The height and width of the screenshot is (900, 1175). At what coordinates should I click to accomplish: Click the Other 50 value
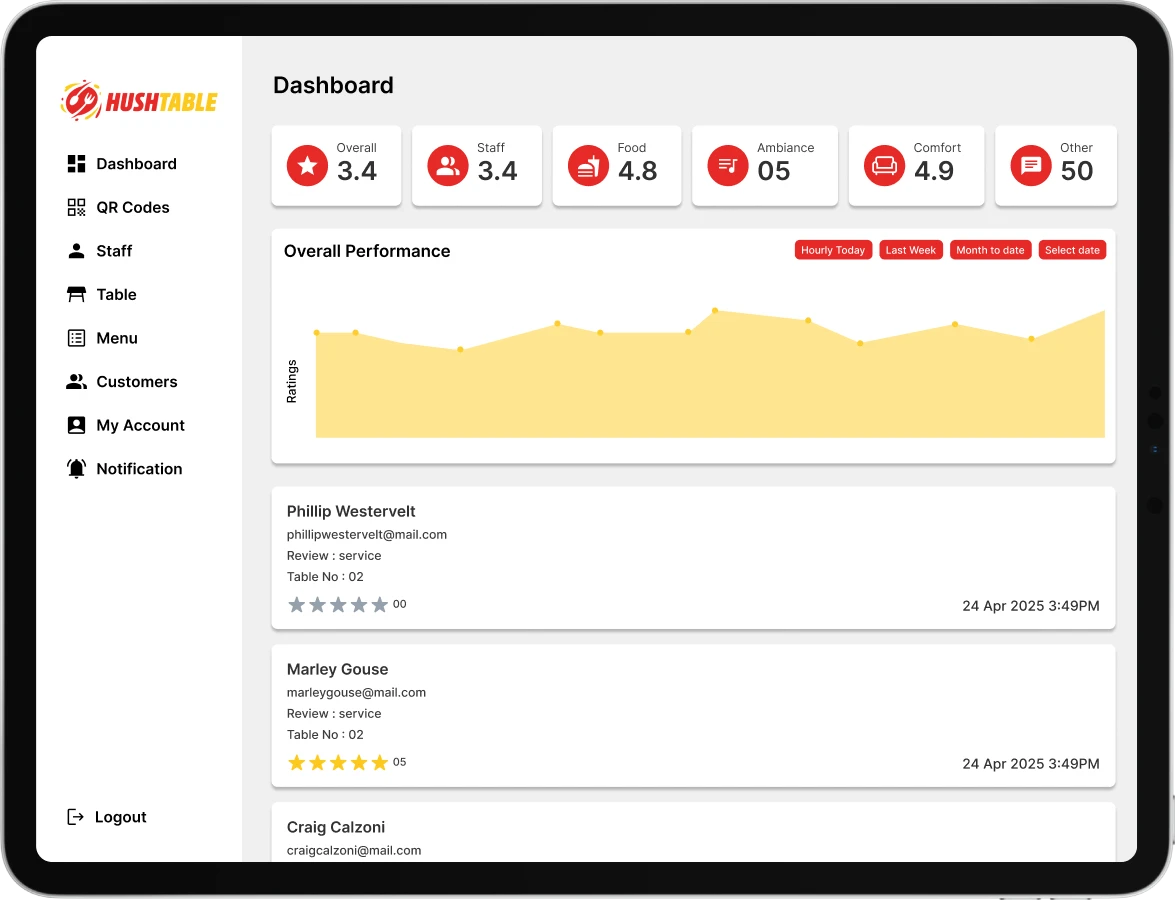pos(1077,171)
